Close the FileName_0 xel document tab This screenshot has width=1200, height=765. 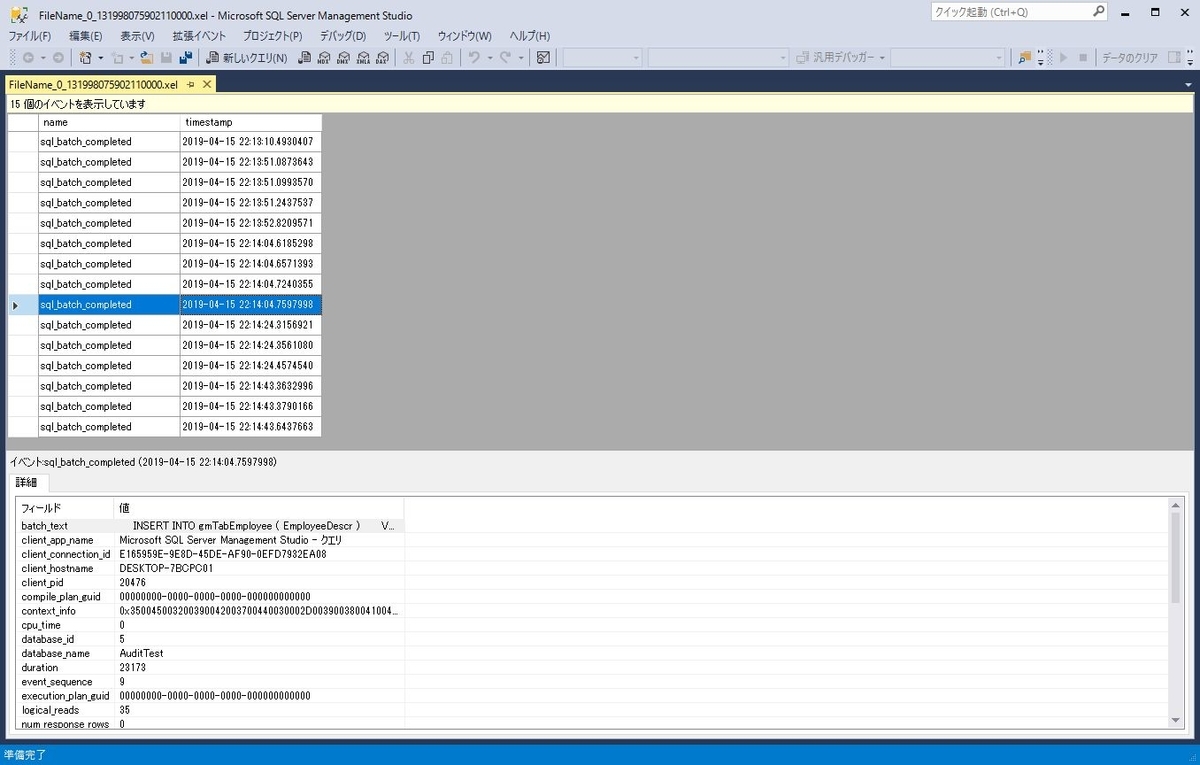207,85
